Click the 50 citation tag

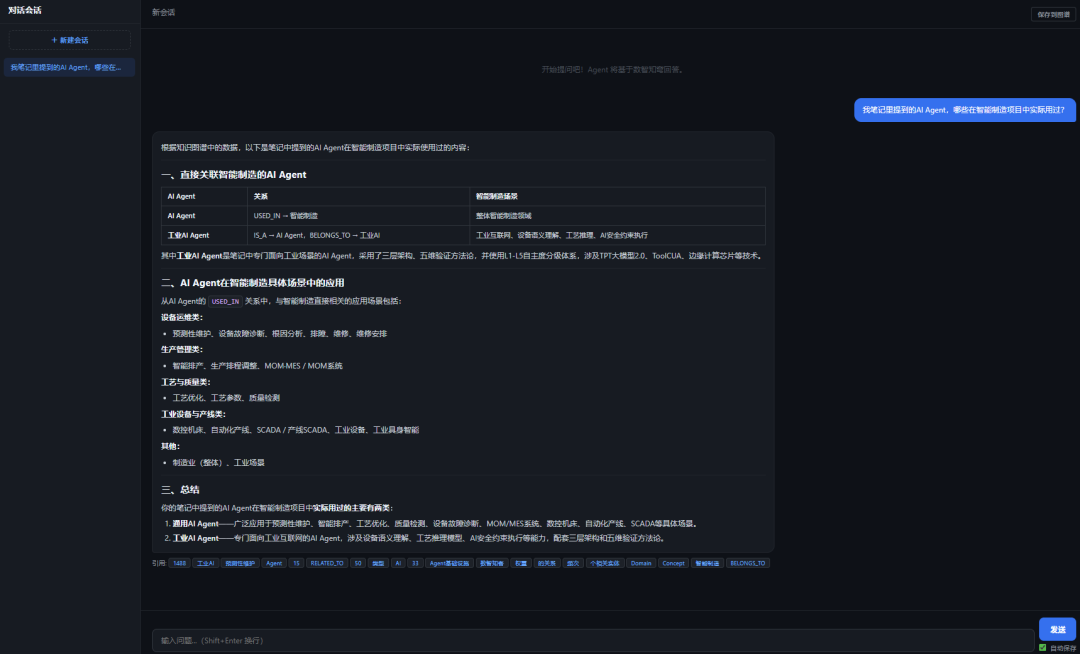click(x=357, y=563)
